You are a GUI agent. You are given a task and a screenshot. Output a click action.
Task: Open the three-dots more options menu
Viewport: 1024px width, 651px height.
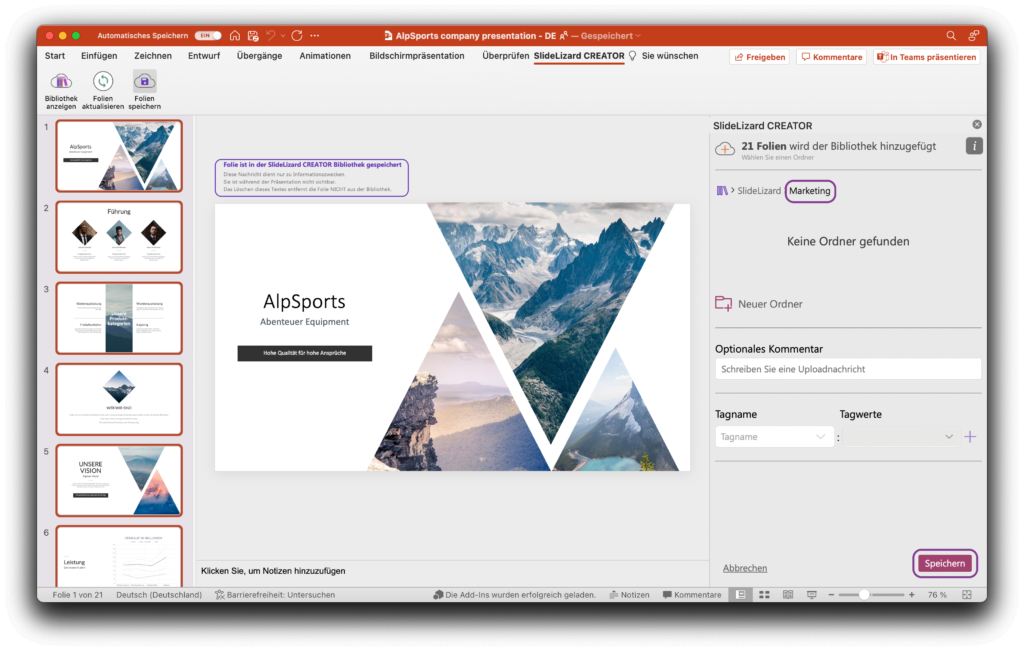pos(315,36)
